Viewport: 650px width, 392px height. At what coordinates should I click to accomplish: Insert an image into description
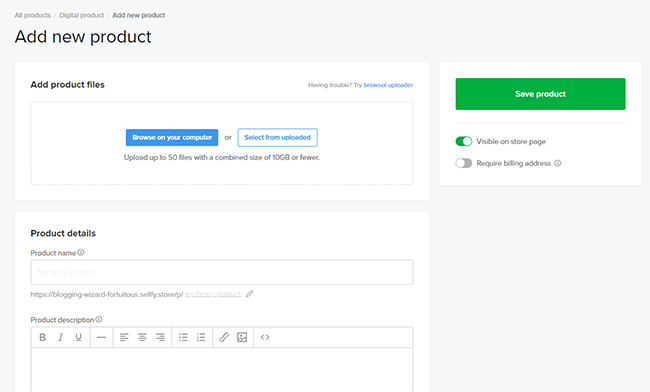(x=242, y=337)
